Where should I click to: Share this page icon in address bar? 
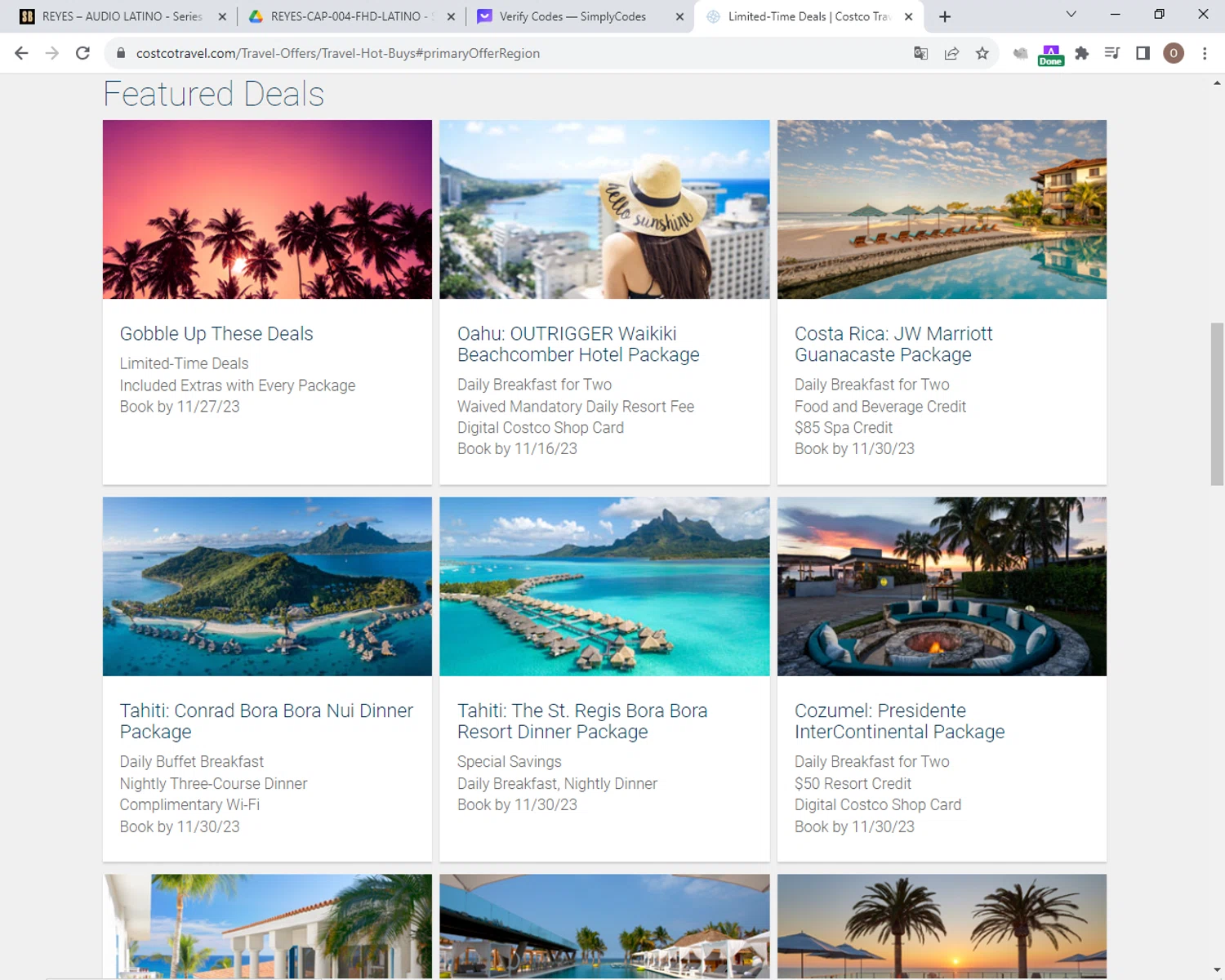pos(951,53)
